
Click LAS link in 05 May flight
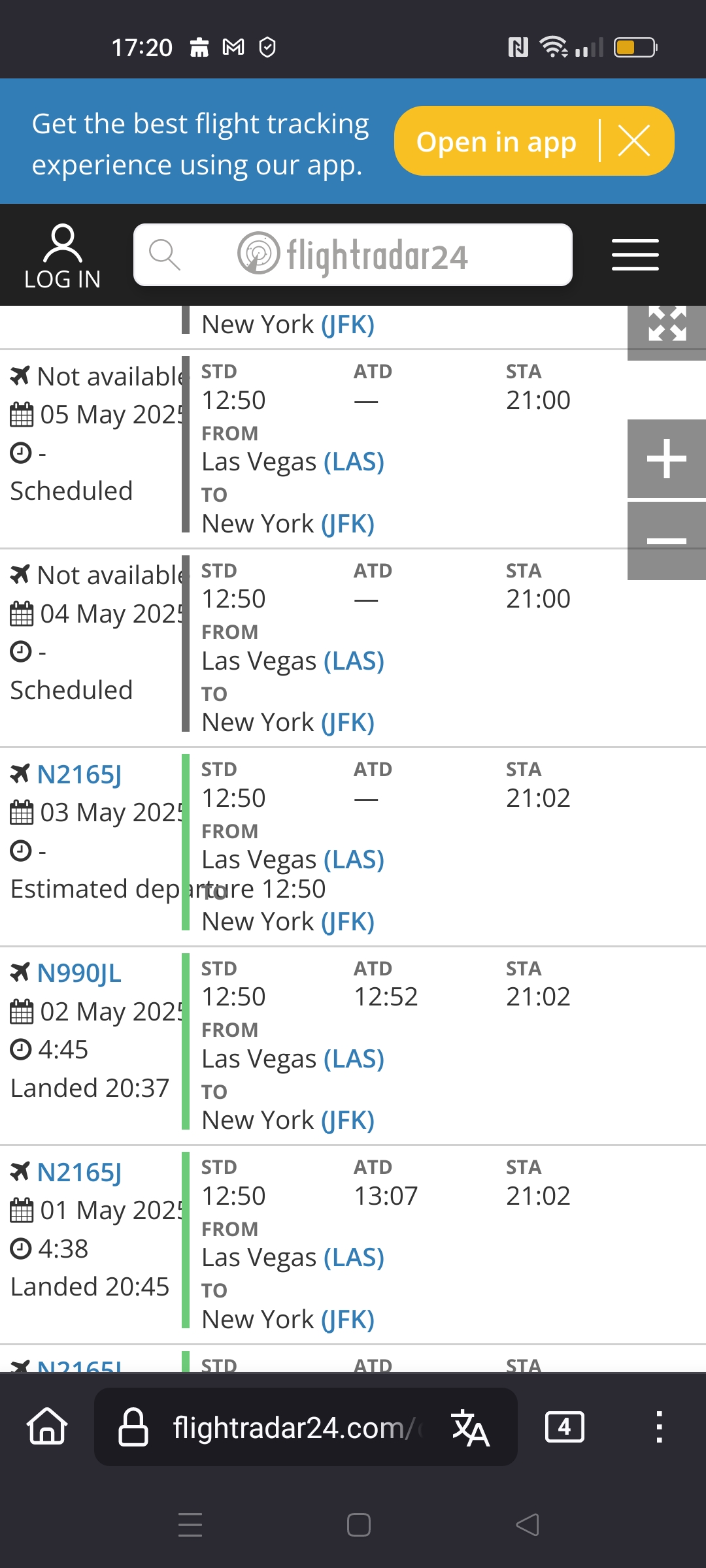coord(354,462)
